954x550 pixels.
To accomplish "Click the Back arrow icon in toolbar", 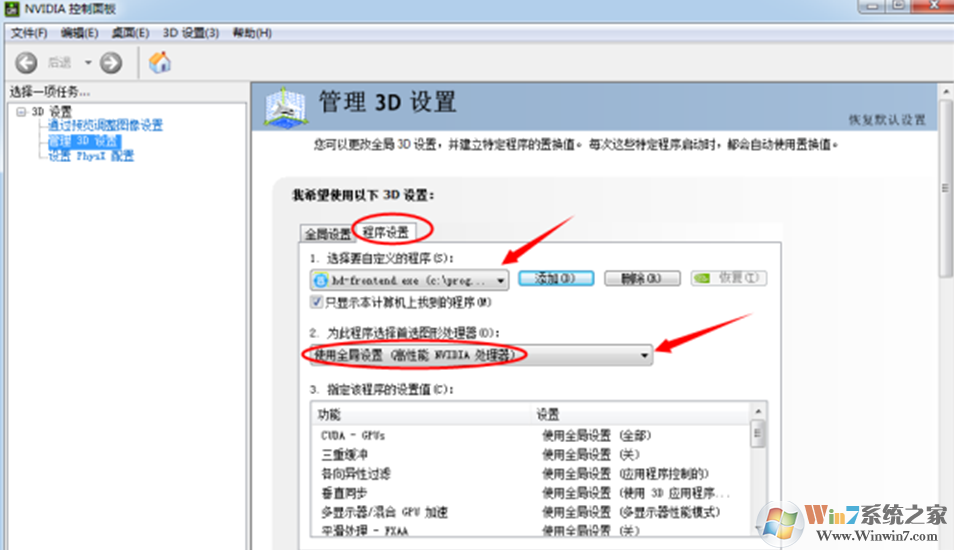I will [x=26, y=63].
